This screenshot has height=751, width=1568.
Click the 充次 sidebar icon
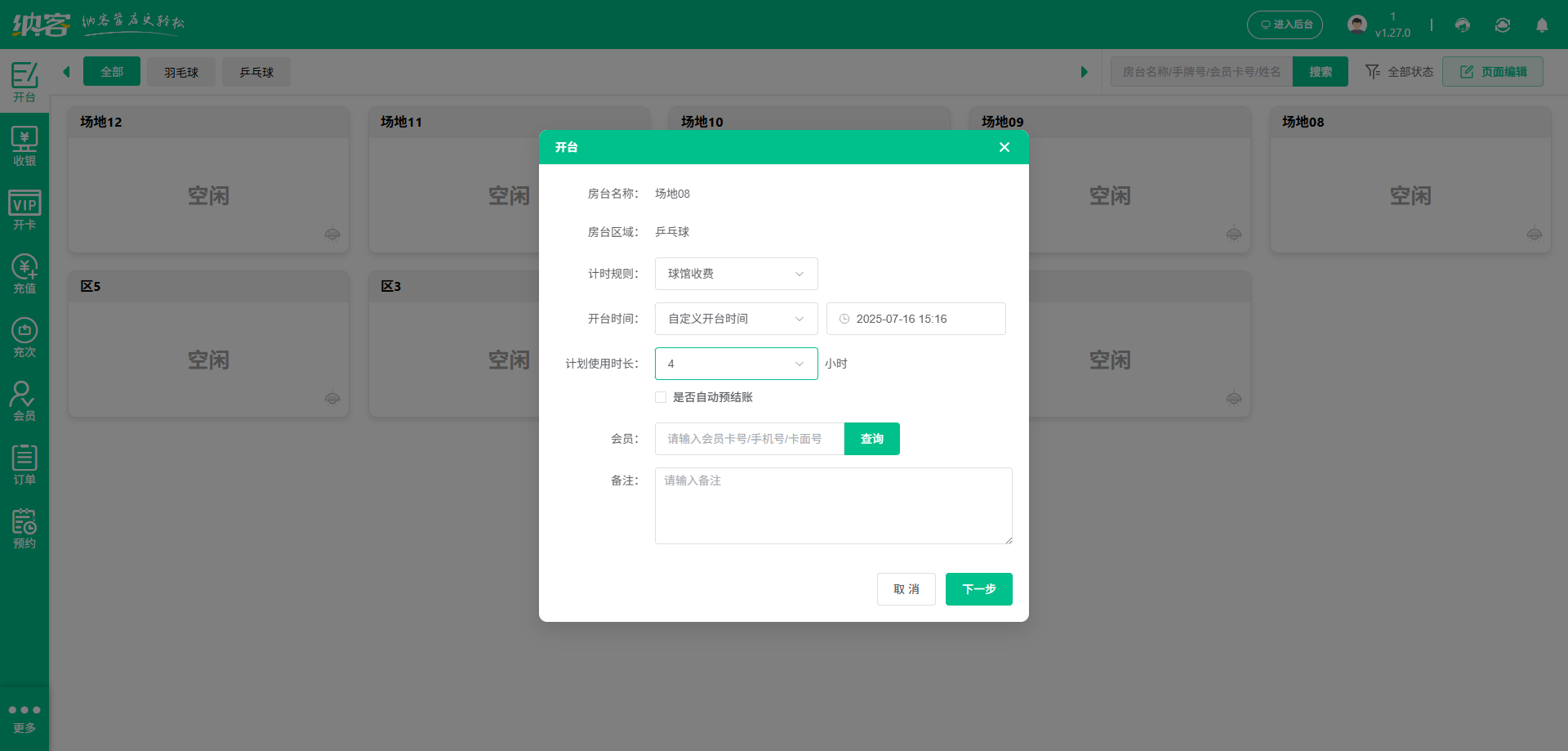click(24, 336)
